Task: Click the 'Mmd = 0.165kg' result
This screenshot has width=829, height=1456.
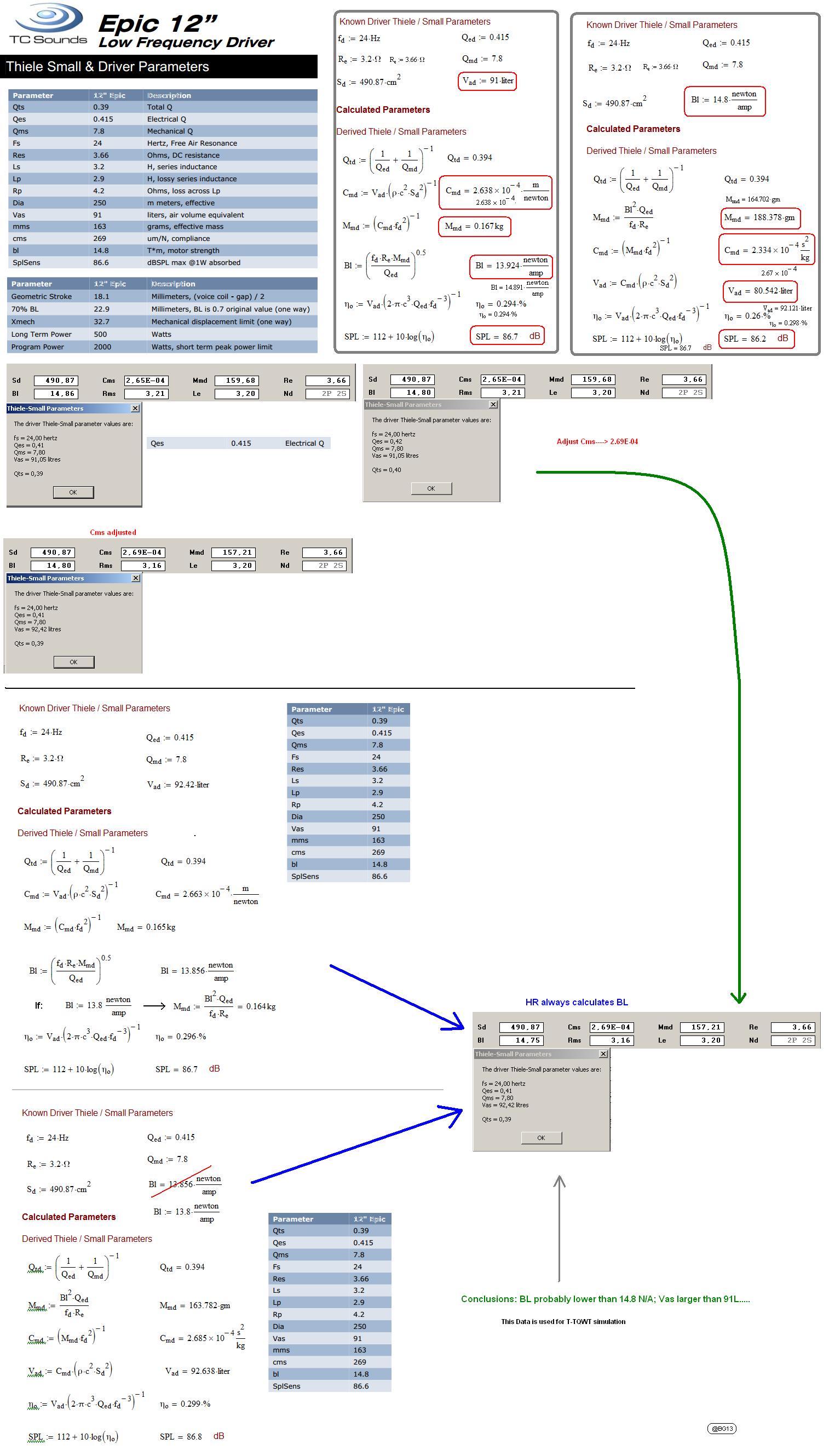Action: click(x=146, y=927)
